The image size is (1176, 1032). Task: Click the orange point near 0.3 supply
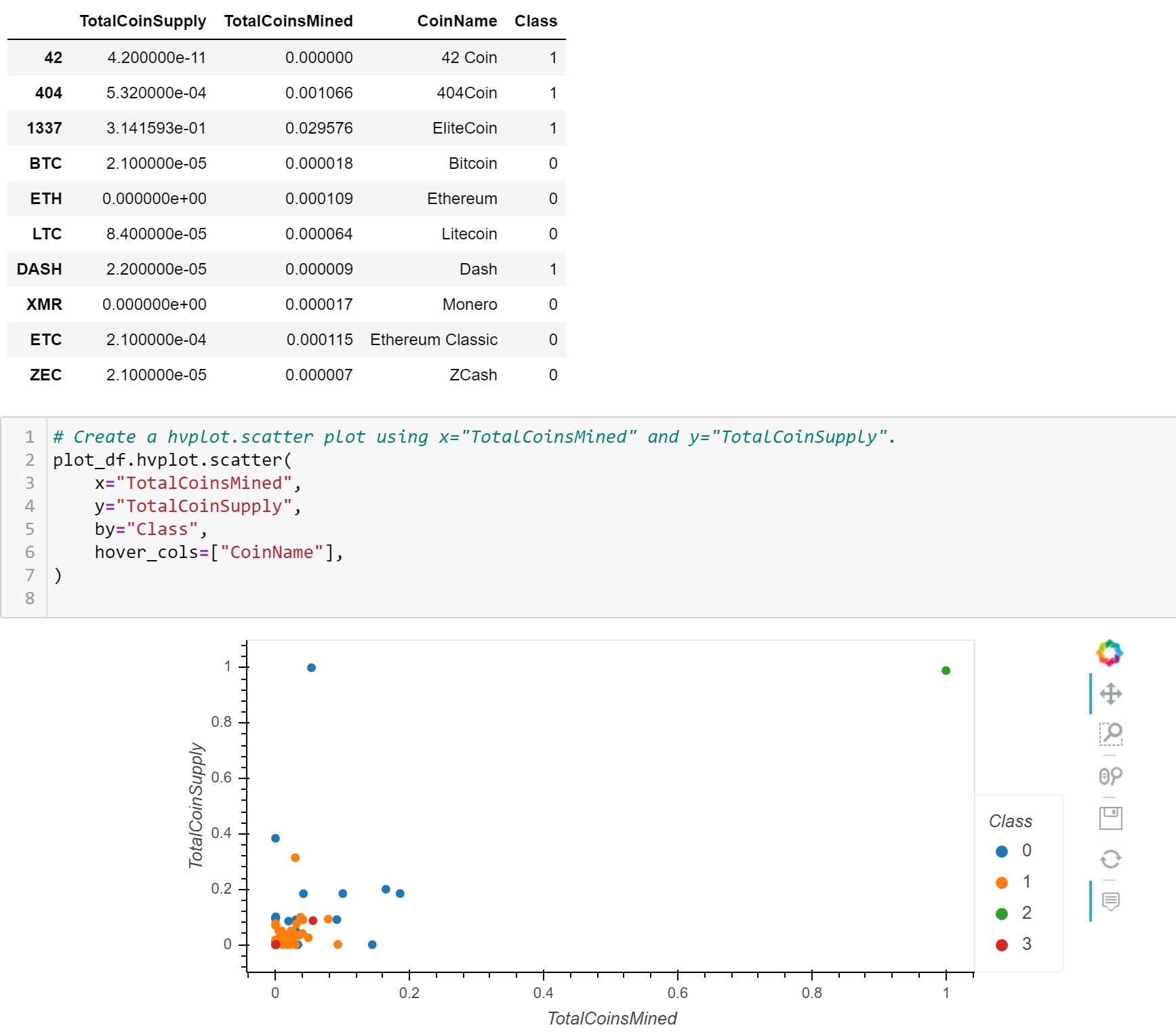[x=295, y=858]
